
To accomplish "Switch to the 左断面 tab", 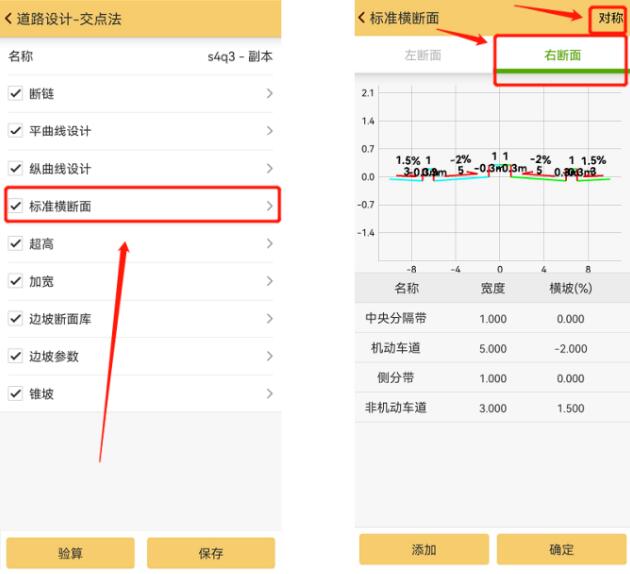I will [x=422, y=56].
